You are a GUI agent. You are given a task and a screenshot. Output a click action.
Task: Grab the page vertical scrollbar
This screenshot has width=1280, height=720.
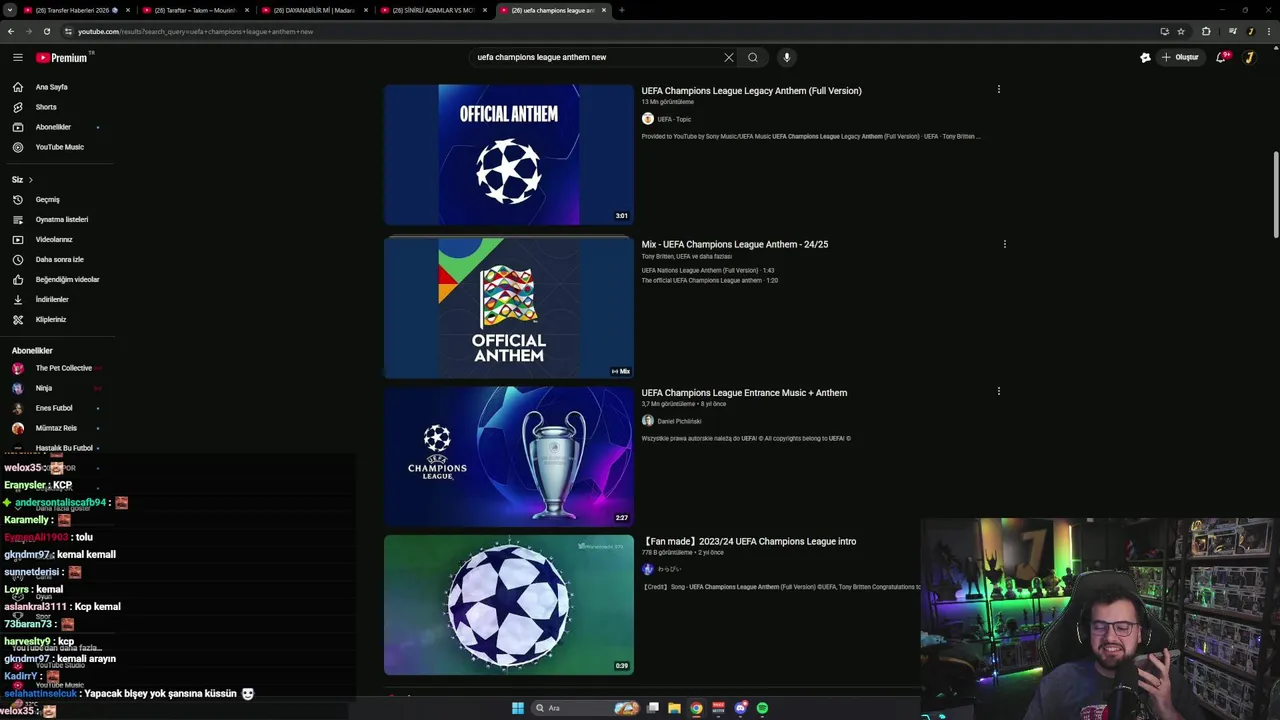pos(1275,195)
